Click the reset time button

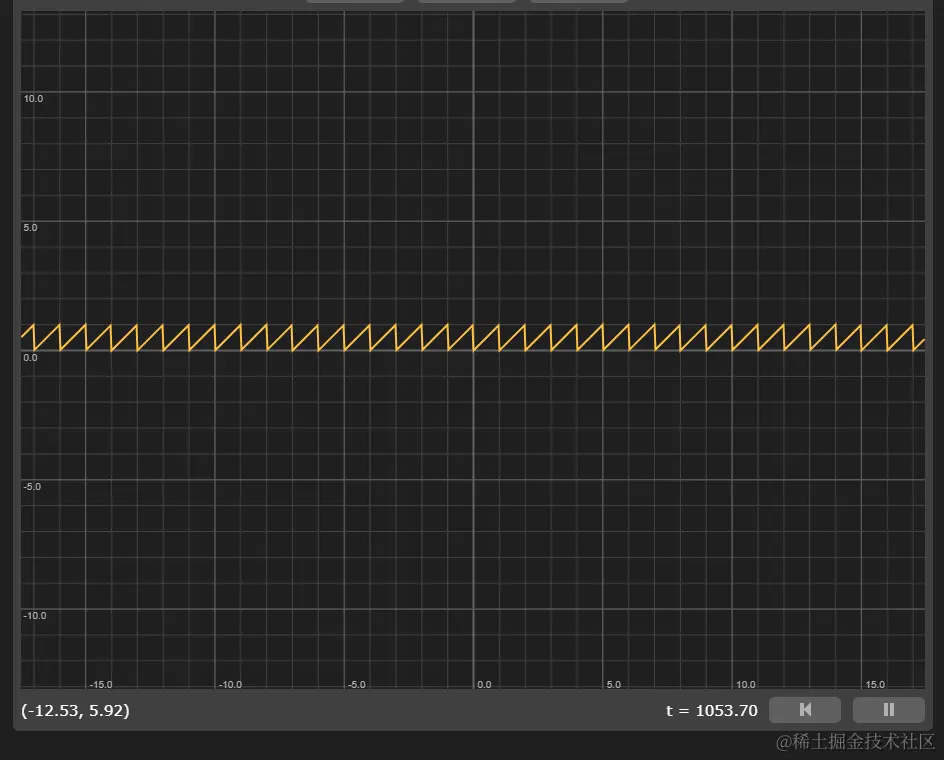point(805,710)
